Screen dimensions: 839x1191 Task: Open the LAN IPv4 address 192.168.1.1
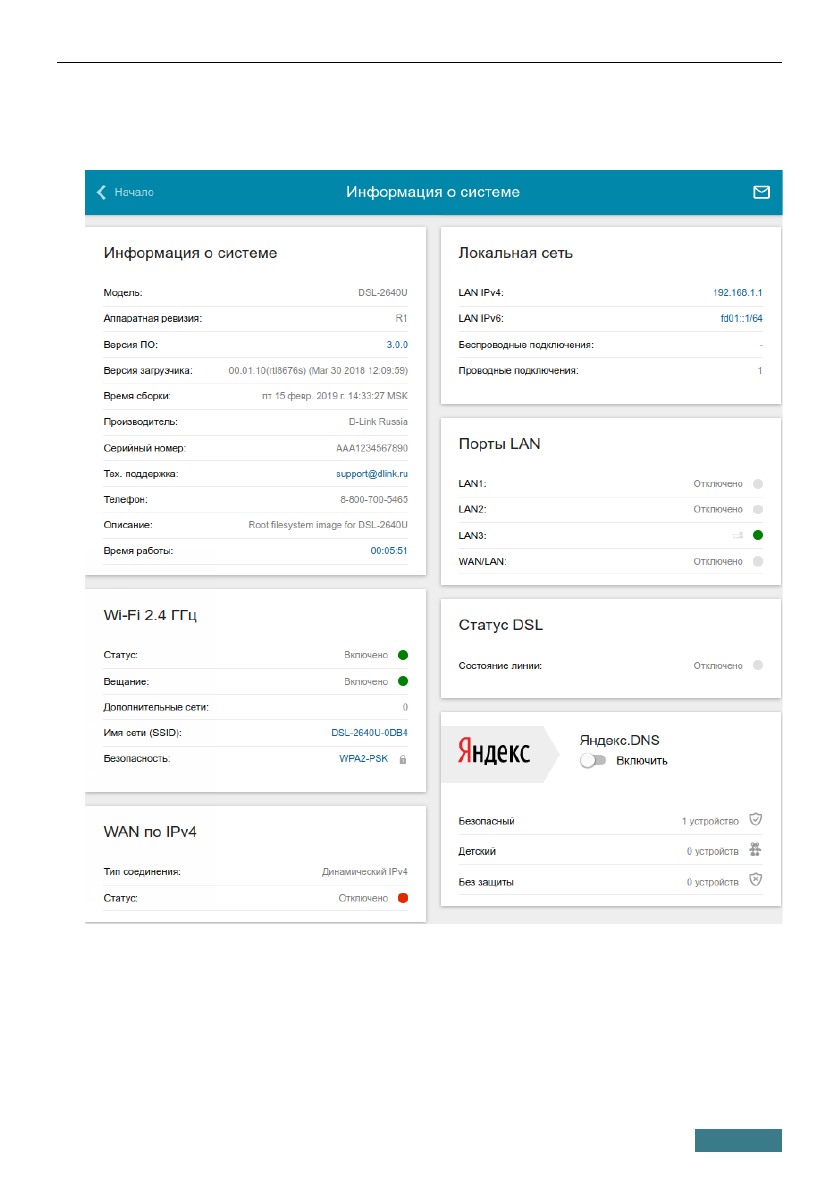coord(737,292)
